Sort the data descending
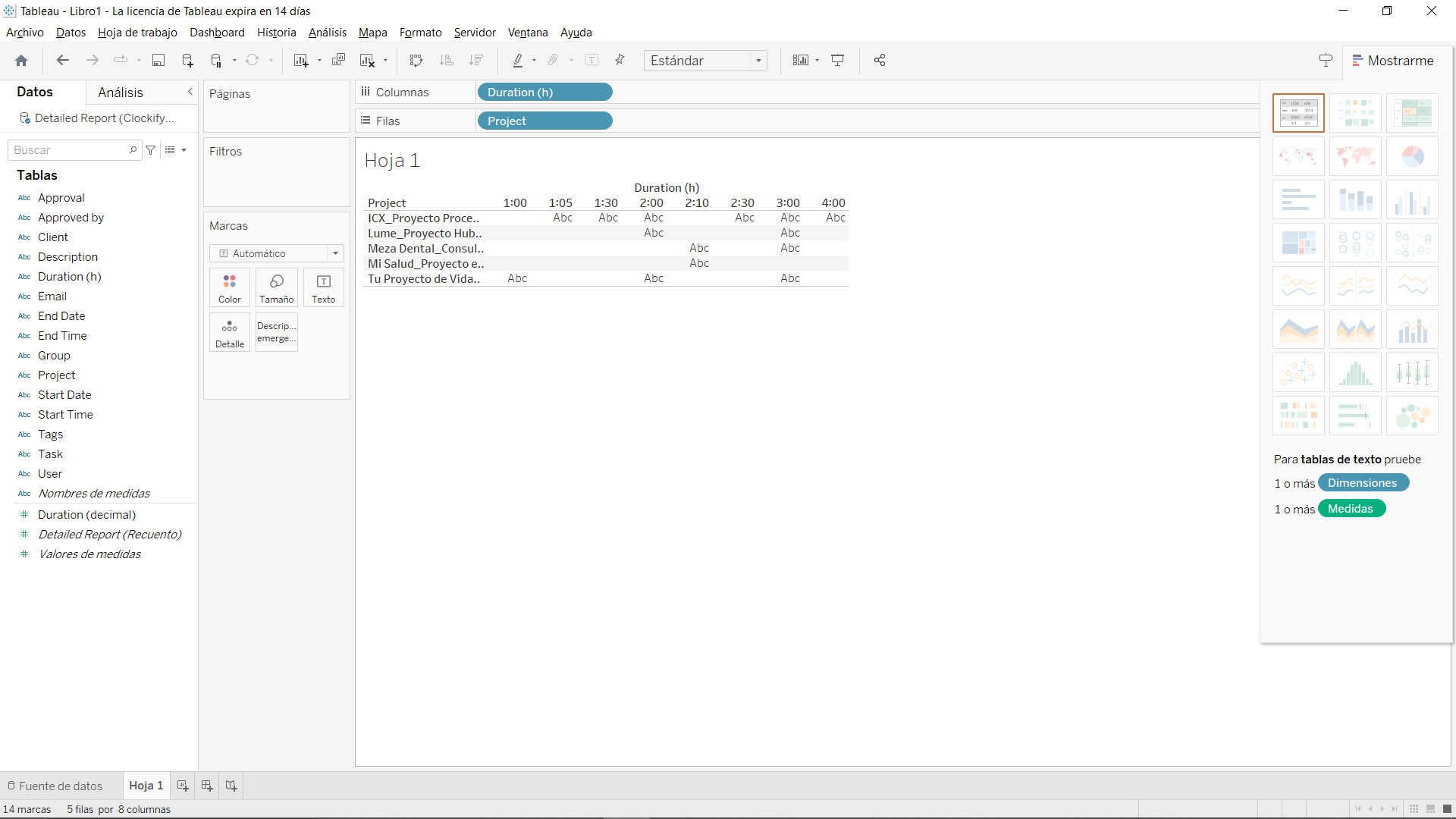This screenshot has width=1456, height=819. [476, 60]
